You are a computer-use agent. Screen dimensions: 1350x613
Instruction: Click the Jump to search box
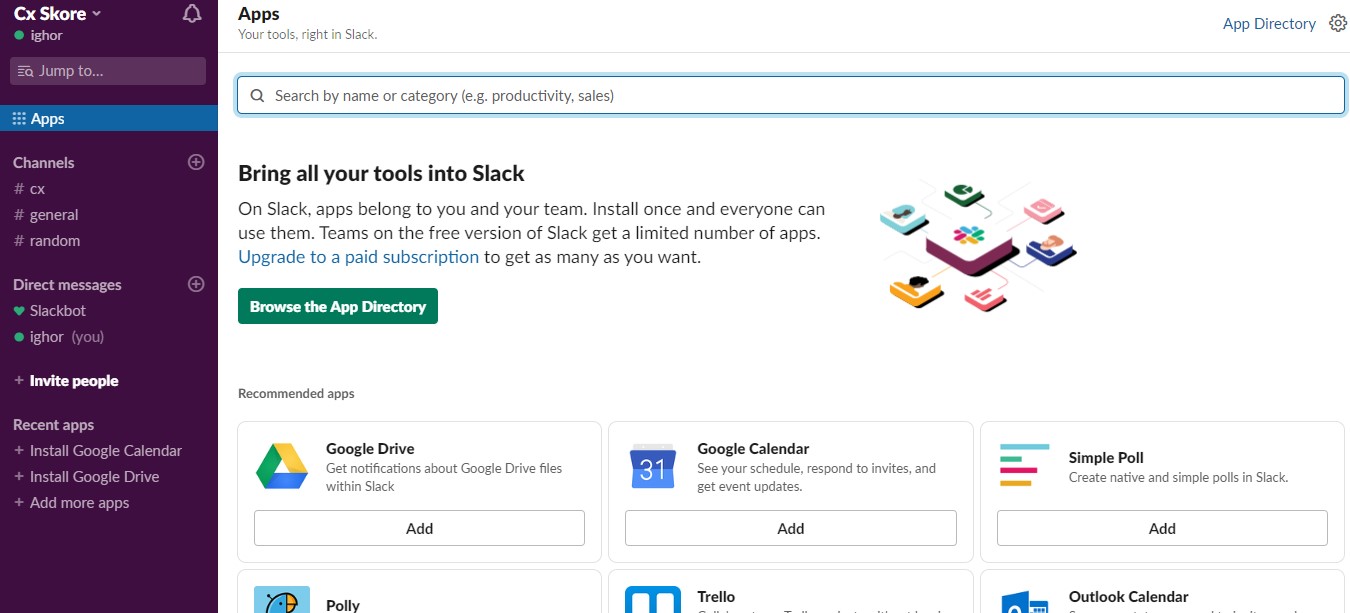[x=108, y=71]
